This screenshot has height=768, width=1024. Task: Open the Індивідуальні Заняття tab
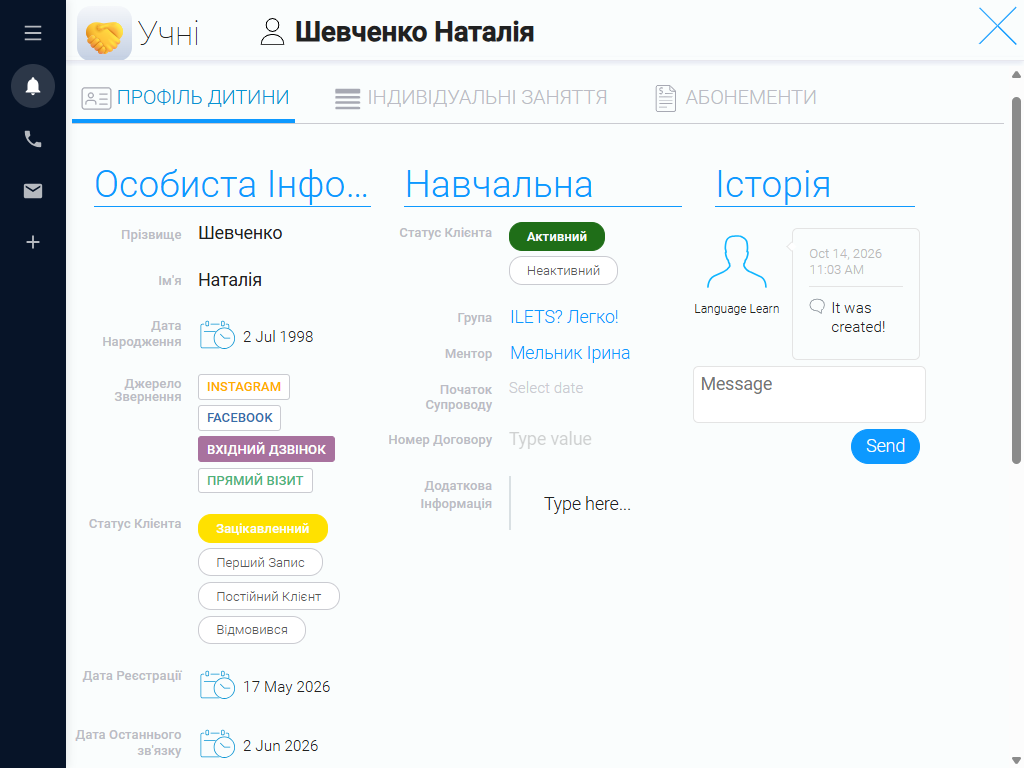tap(471, 97)
